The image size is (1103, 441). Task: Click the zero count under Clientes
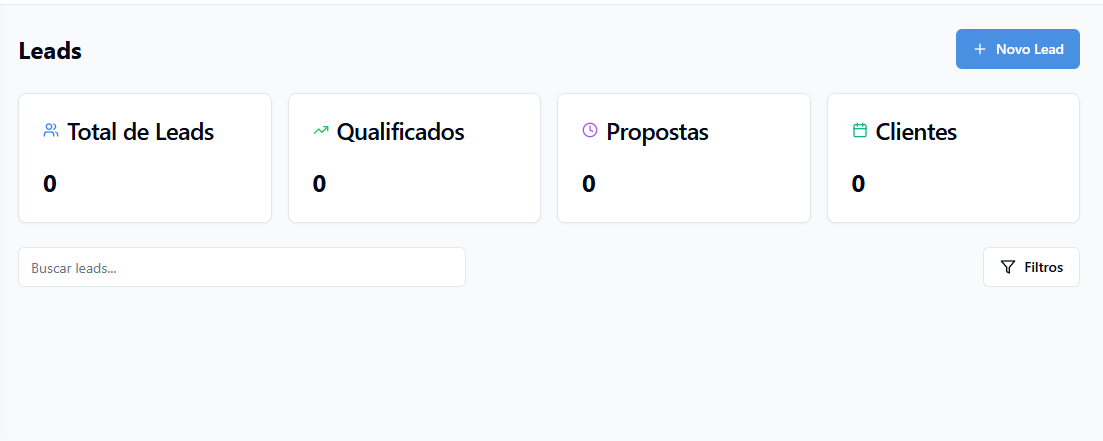(x=858, y=184)
